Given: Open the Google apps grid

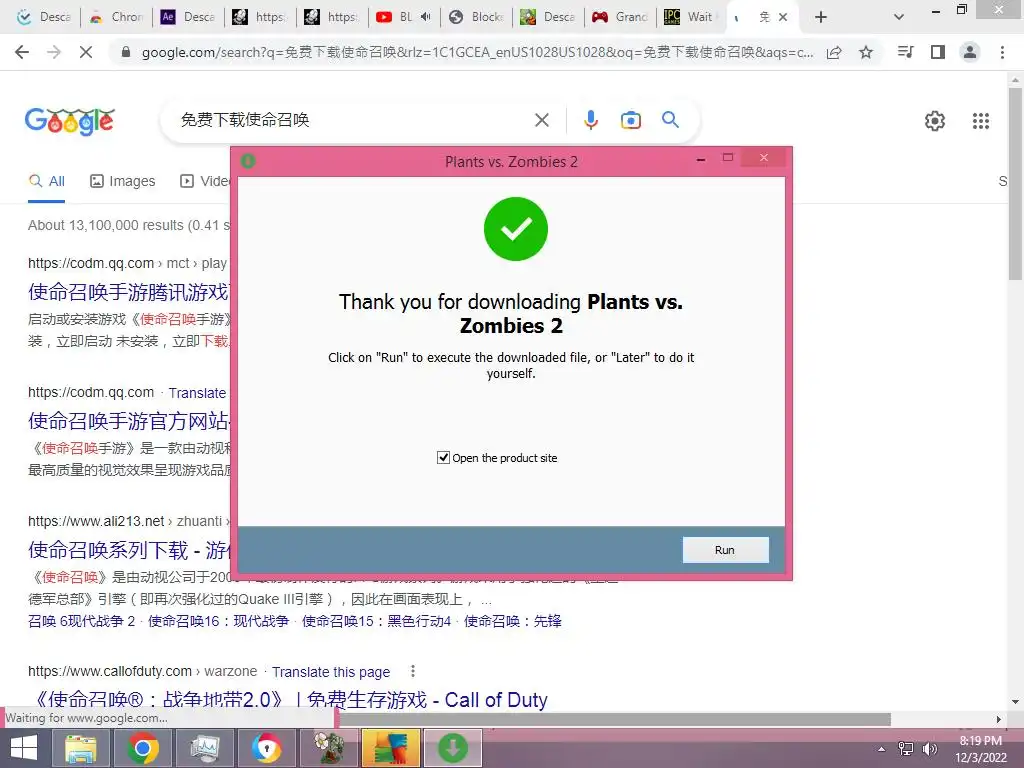Looking at the screenshot, I should 980,121.
